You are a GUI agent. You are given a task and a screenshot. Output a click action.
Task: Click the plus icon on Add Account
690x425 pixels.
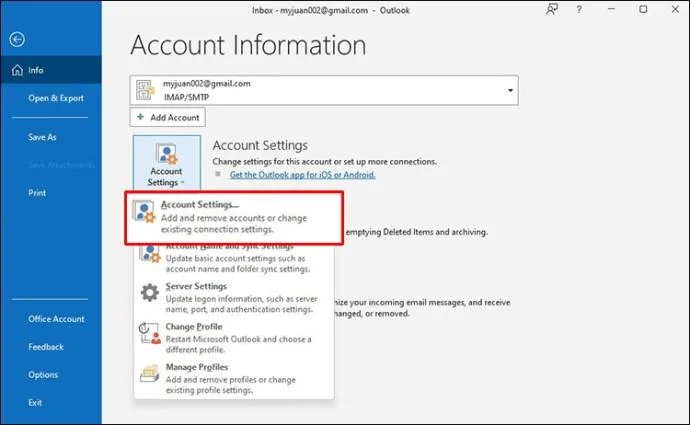pos(140,117)
